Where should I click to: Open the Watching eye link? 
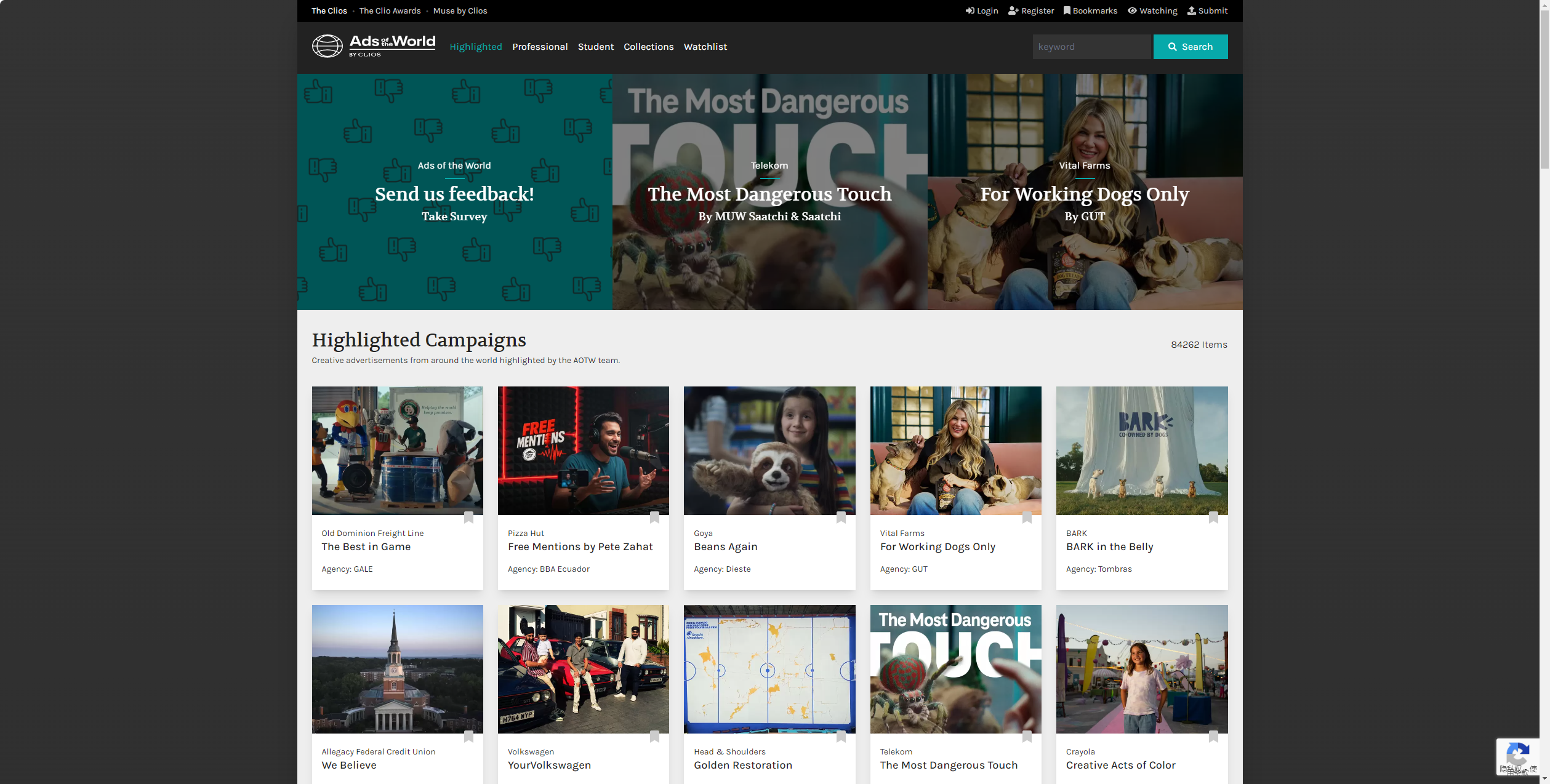[1152, 10]
